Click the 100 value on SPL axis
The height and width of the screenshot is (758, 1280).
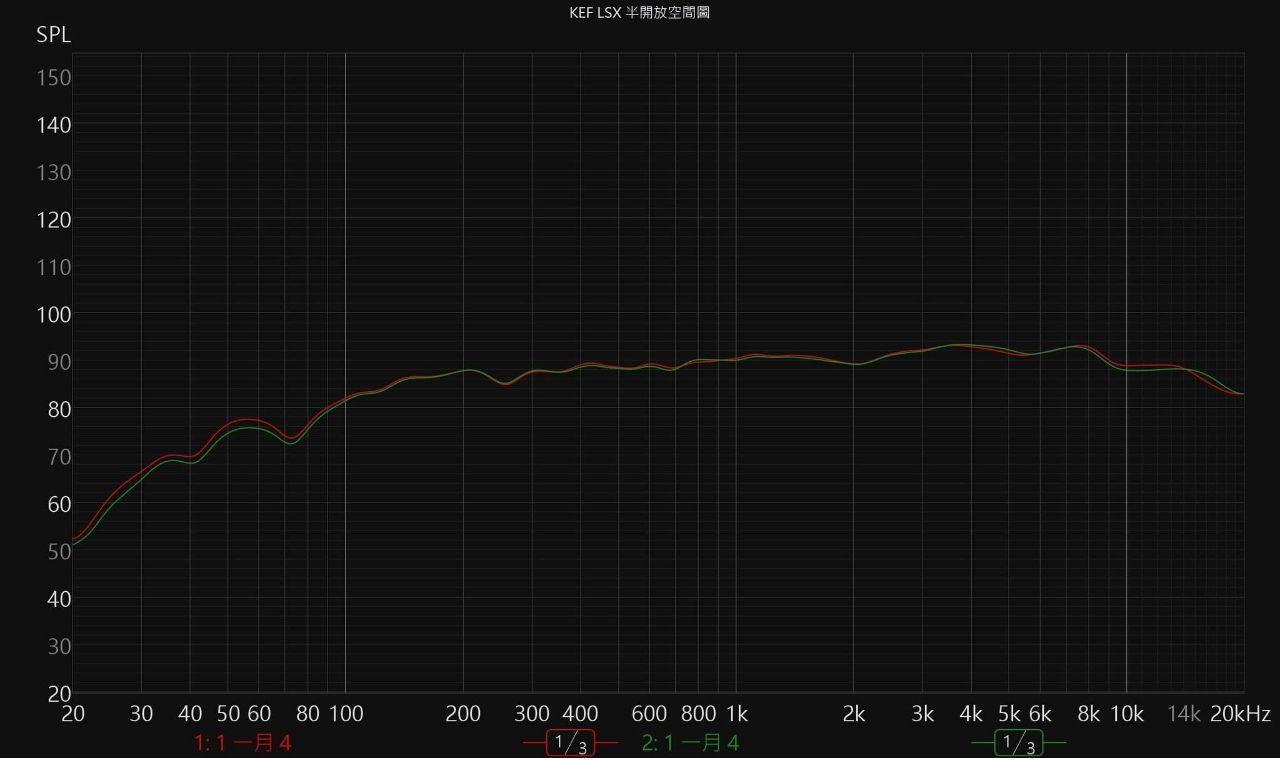[54, 315]
